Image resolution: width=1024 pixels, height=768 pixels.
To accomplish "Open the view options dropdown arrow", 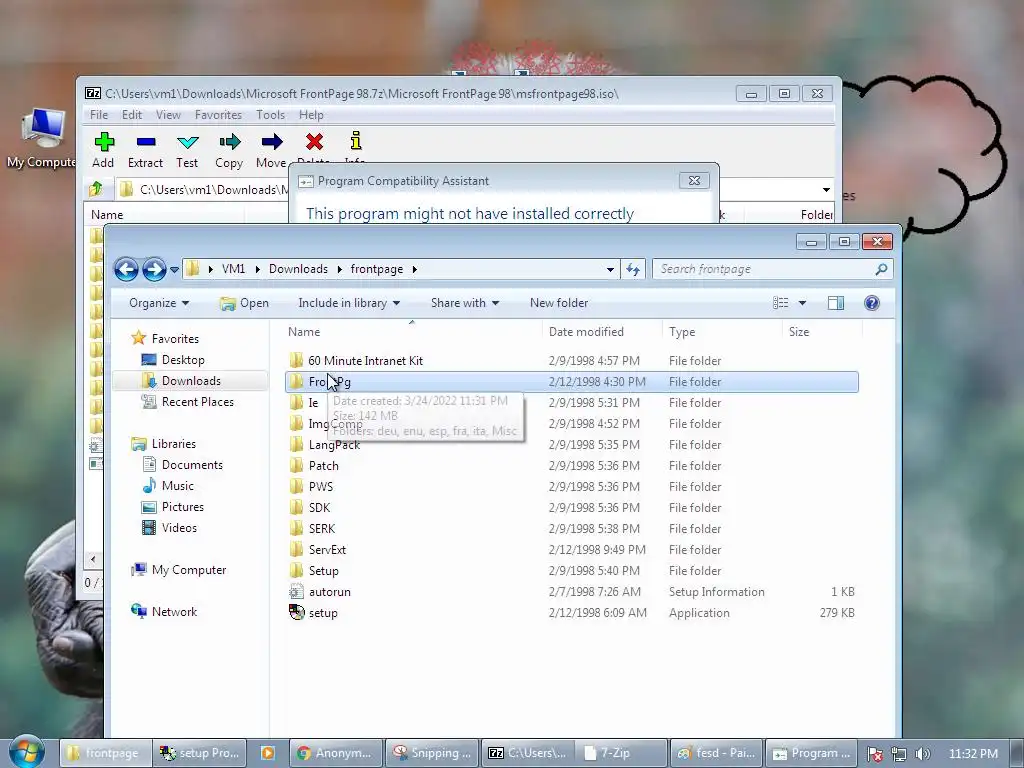I will pyautogui.click(x=803, y=303).
